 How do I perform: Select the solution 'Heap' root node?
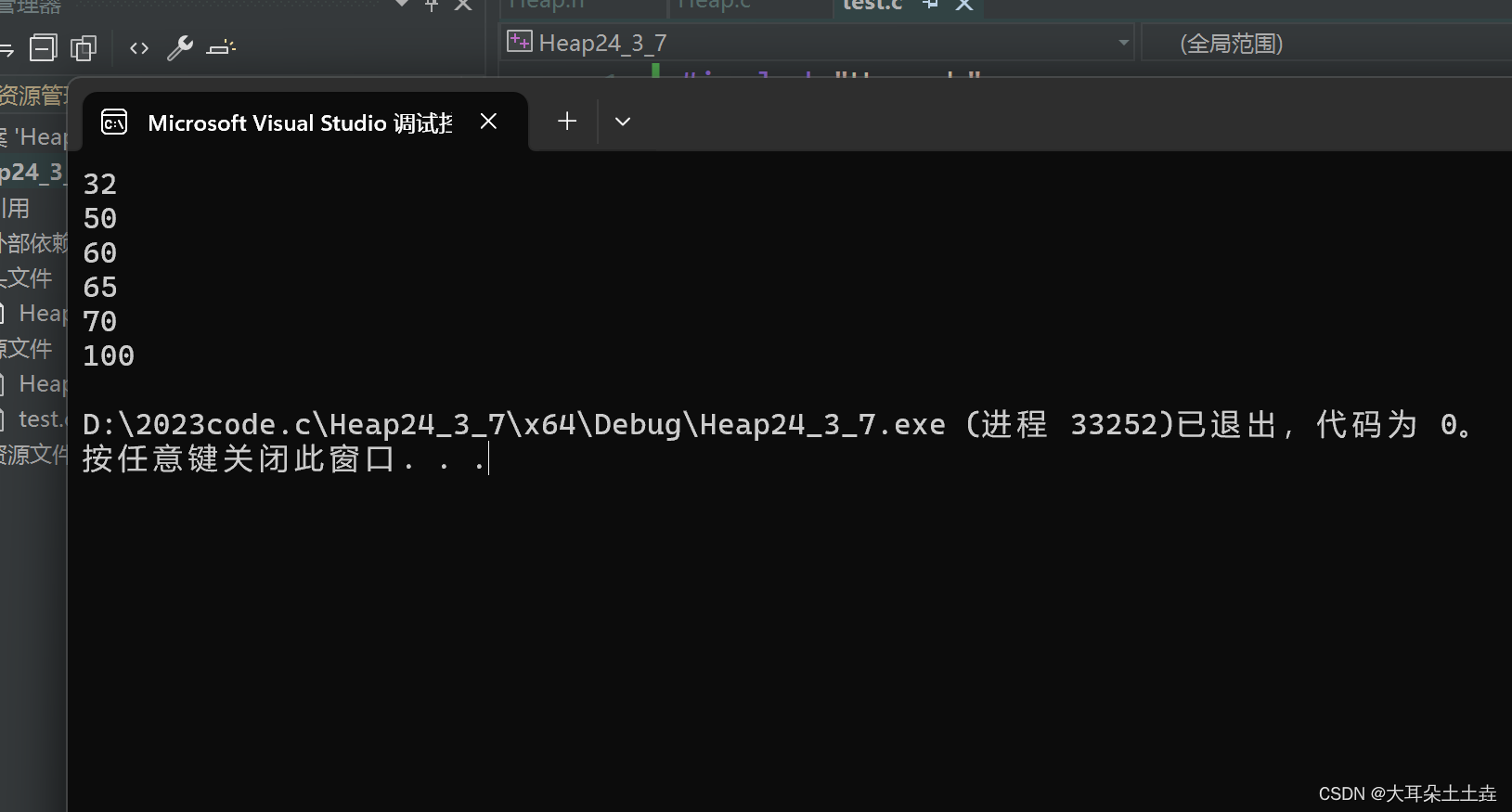(33, 136)
